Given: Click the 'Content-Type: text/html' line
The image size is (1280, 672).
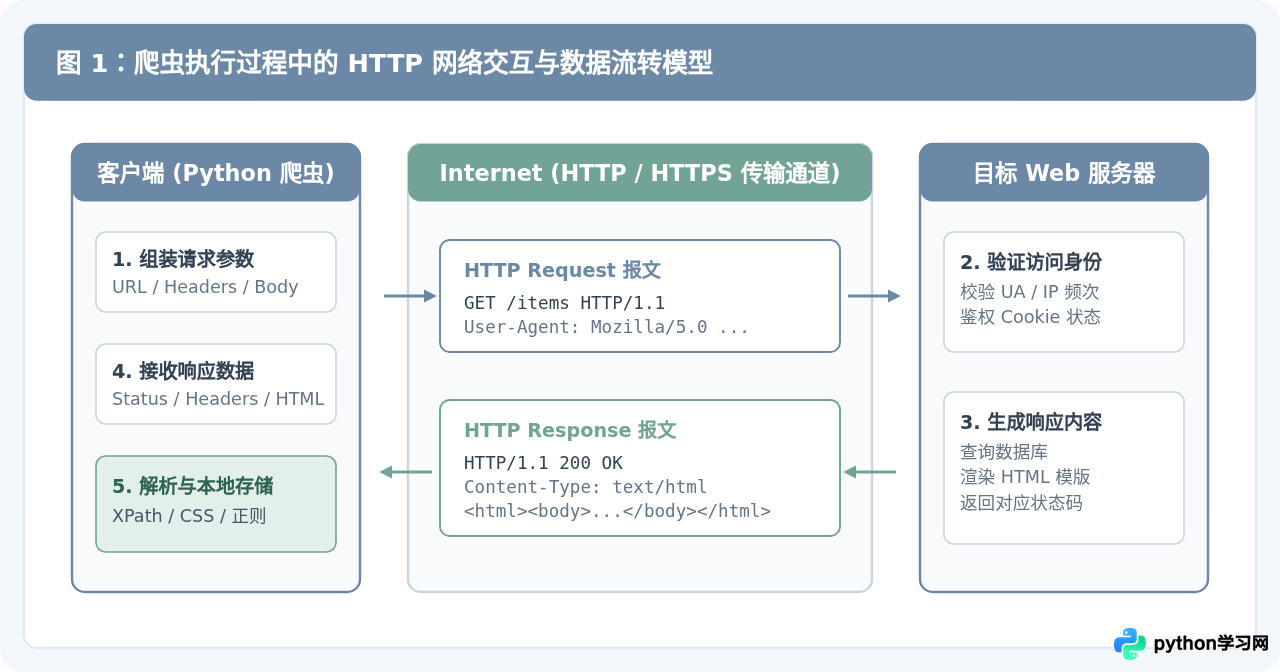Looking at the screenshot, I should [585, 487].
